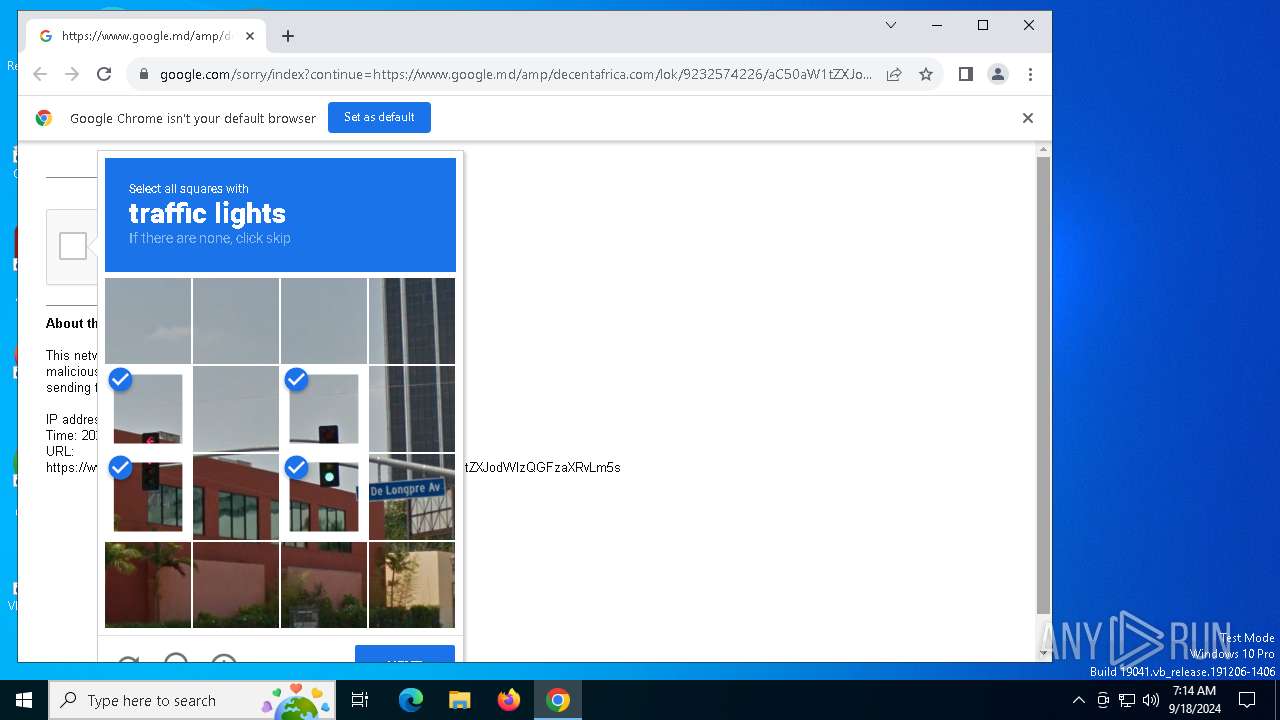Go forward in Chrome history
Screen dimensions: 1280x720
tap(72, 74)
